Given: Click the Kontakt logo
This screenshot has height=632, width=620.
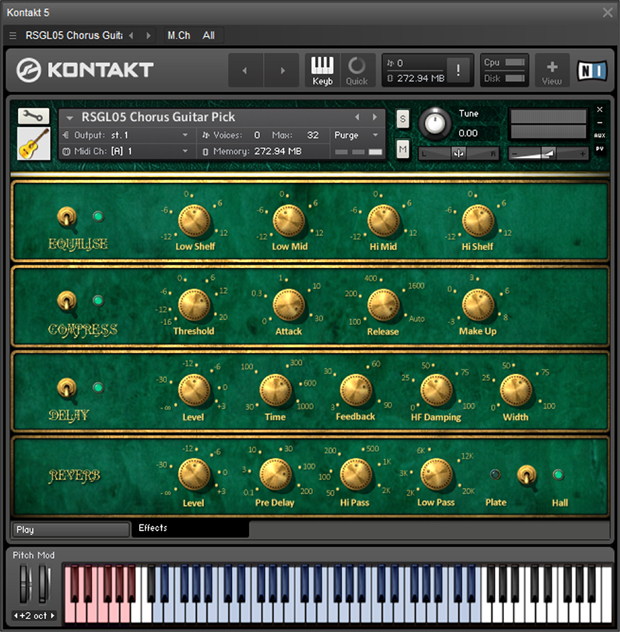Looking at the screenshot, I should click(85, 70).
